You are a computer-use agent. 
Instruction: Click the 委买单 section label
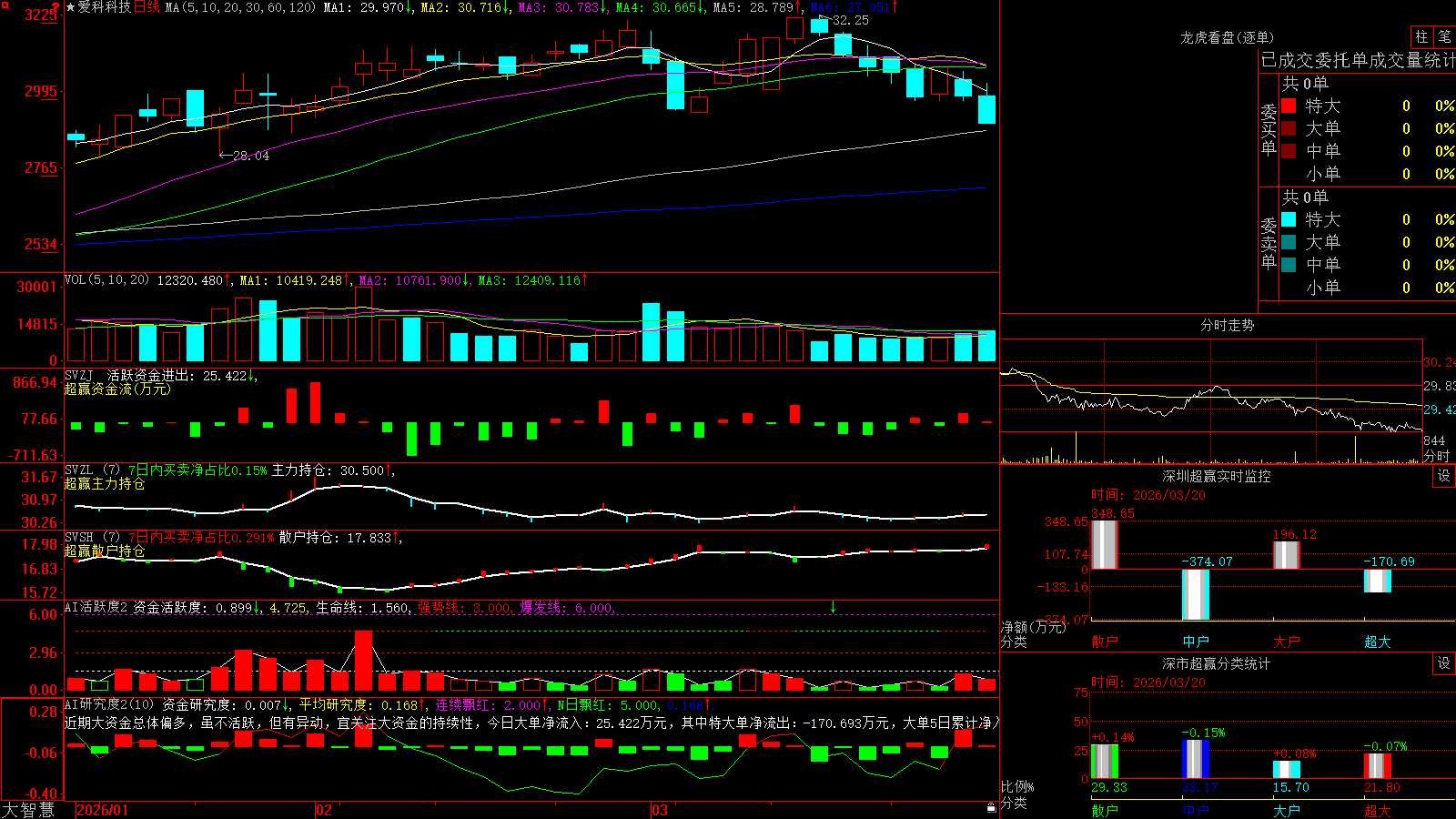pos(1269,129)
